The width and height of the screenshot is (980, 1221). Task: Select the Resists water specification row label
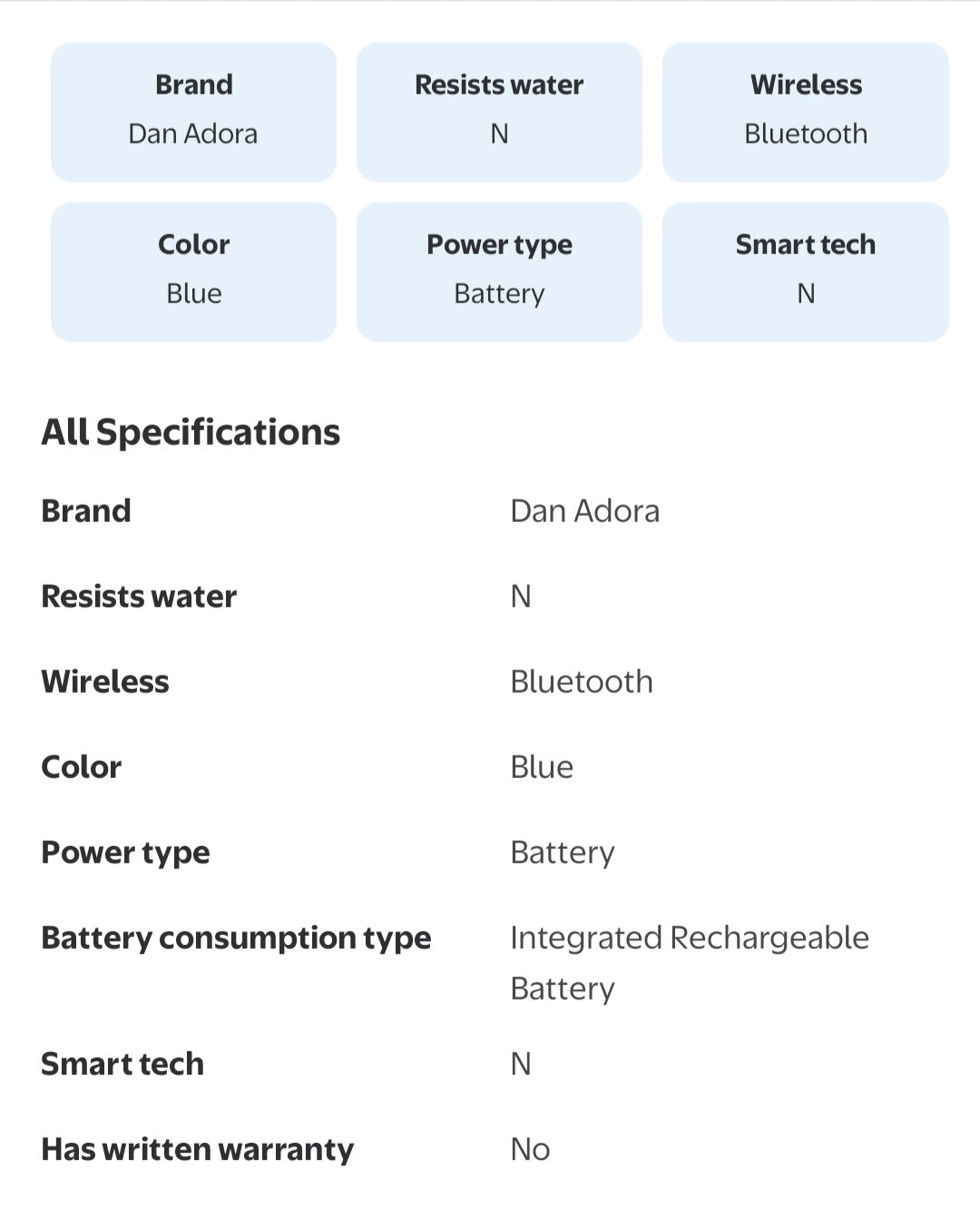point(139,596)
